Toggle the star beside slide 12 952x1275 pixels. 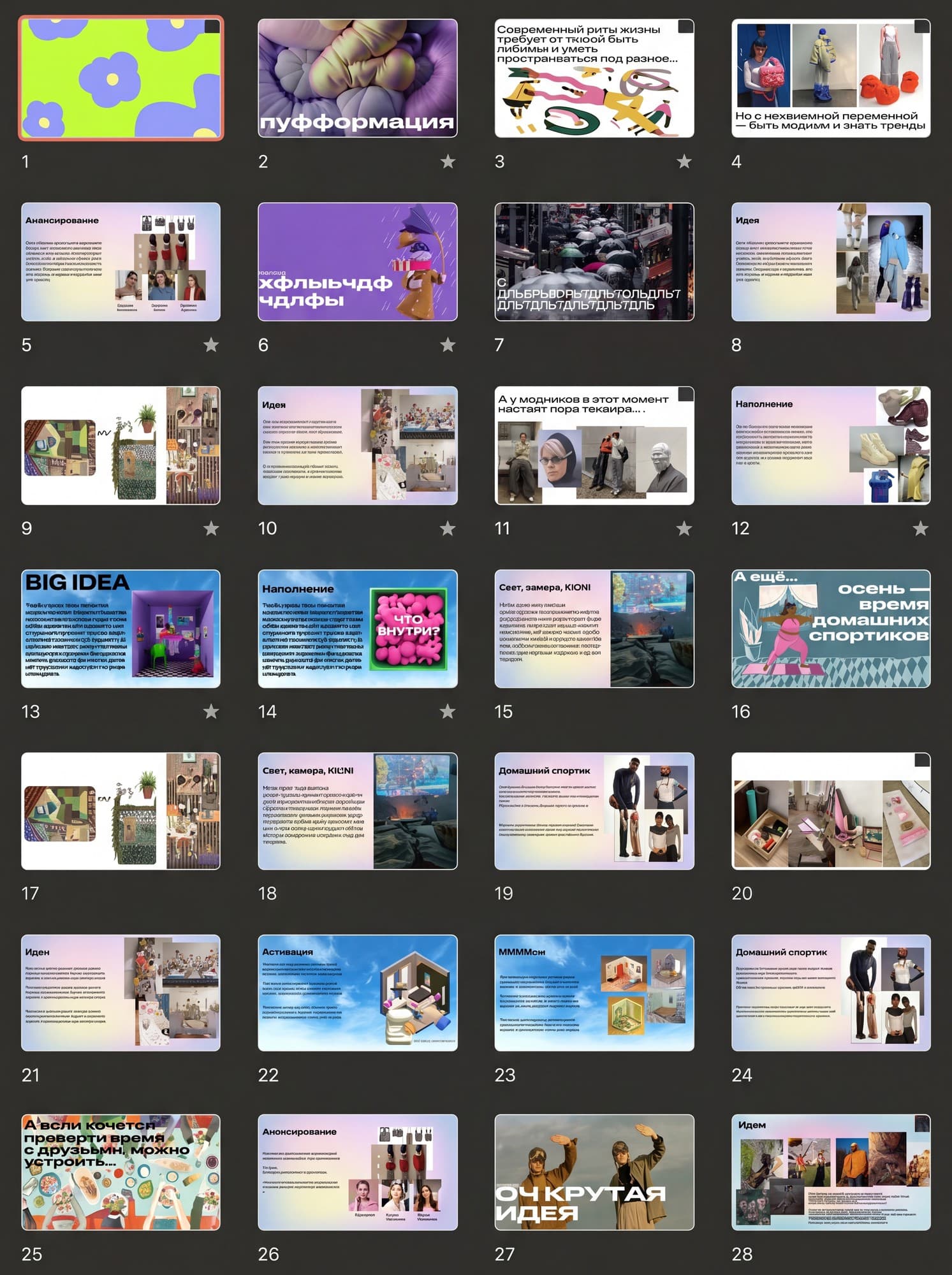pos(921,528)
